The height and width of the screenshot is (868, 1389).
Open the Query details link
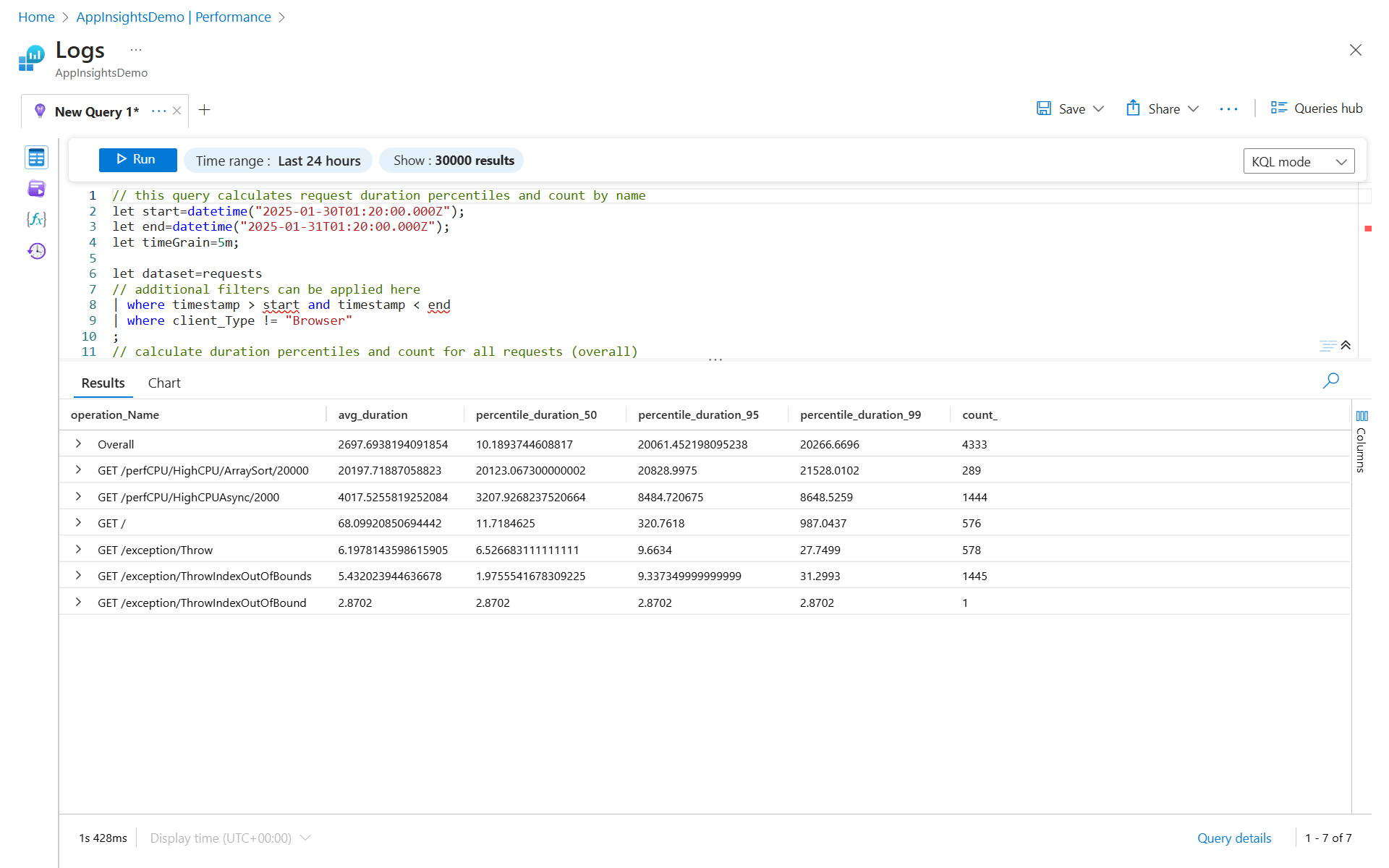coord(1233,838)
